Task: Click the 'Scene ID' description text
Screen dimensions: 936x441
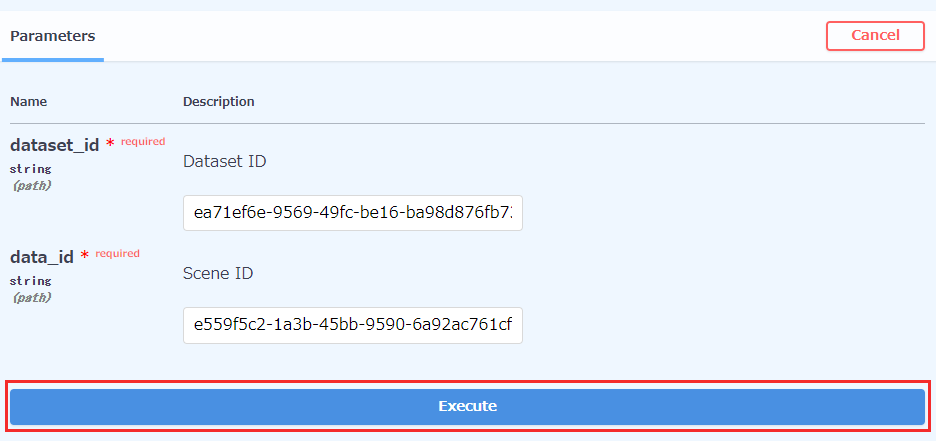Action: click(218, 273)
